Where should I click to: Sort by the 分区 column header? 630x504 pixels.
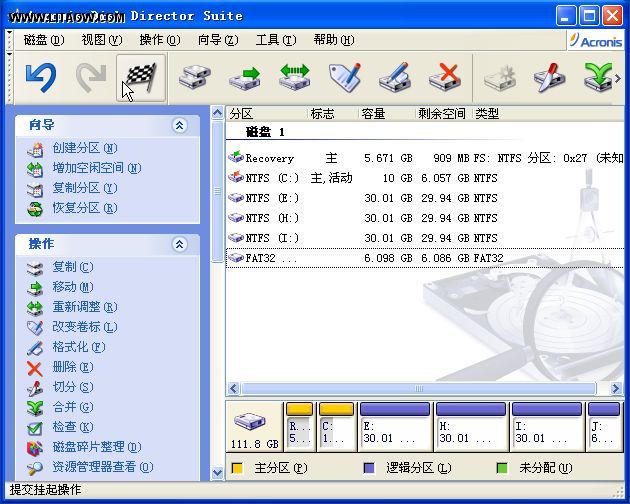(266, 114)
